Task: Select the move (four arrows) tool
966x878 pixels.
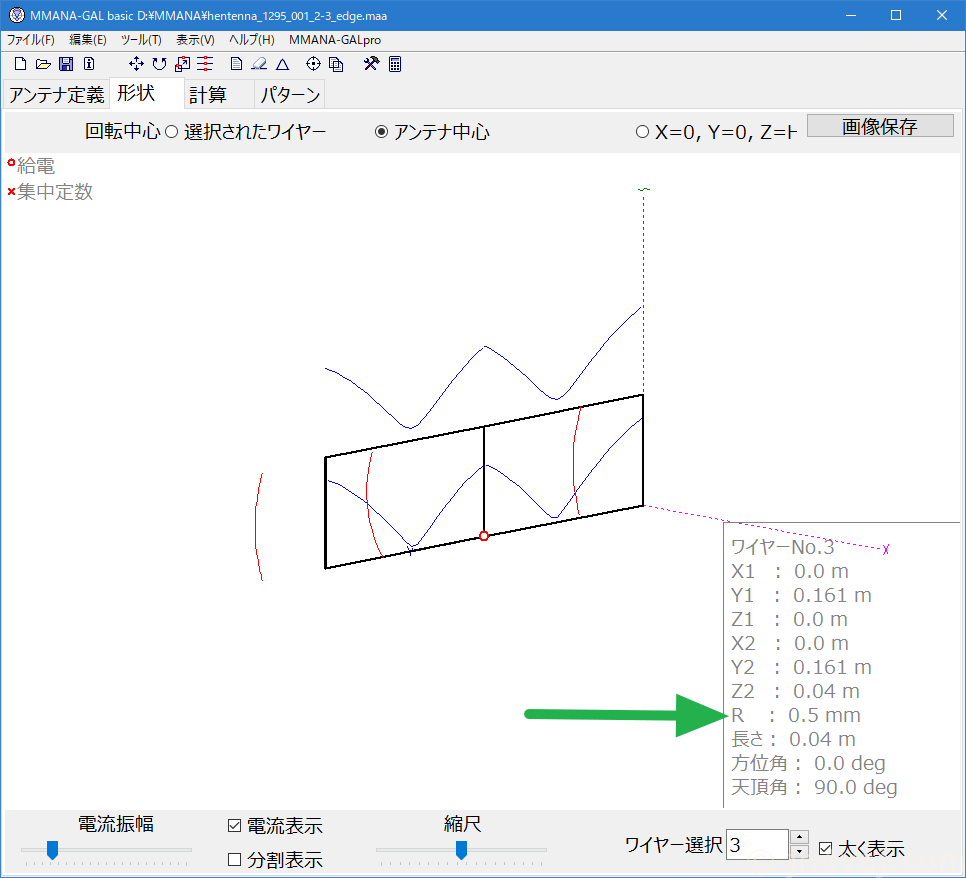Action: click(x=136, y=64)
